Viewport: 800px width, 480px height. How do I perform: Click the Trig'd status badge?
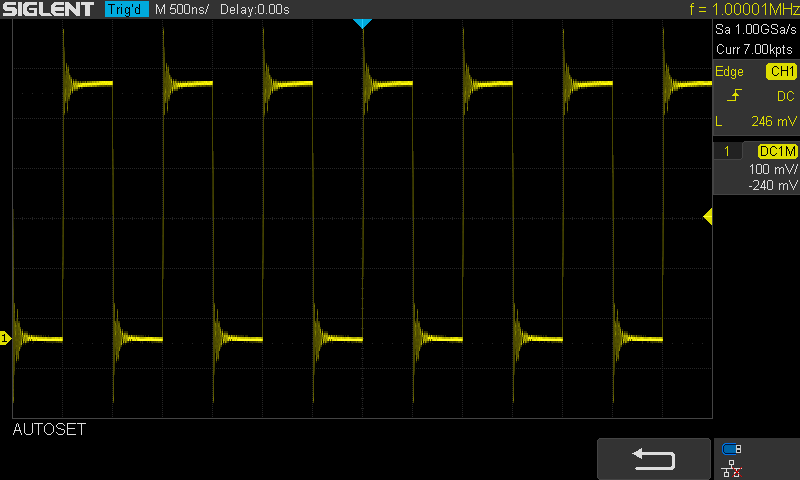(126, 9)
